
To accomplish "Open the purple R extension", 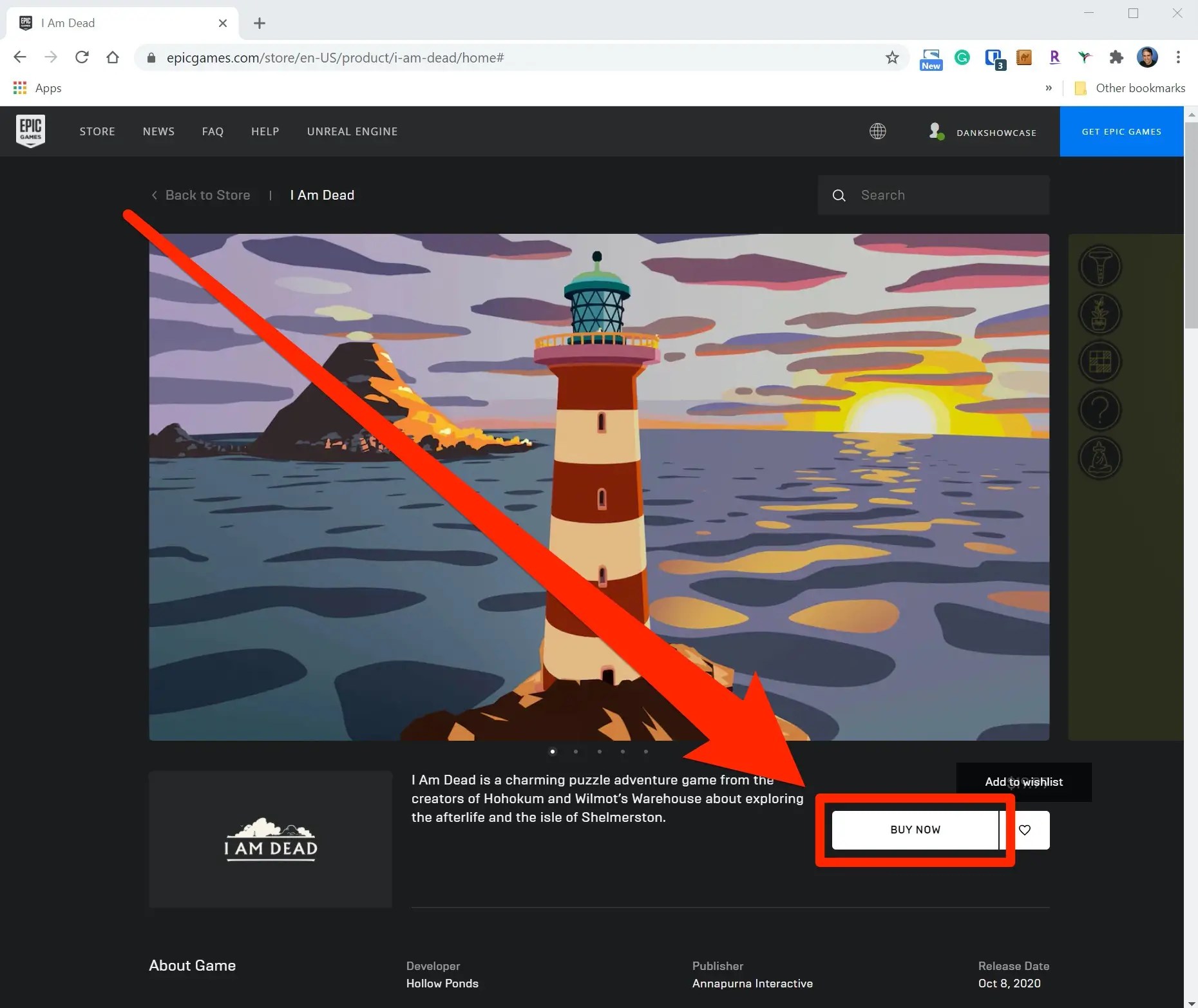I will pos(1054,57).
